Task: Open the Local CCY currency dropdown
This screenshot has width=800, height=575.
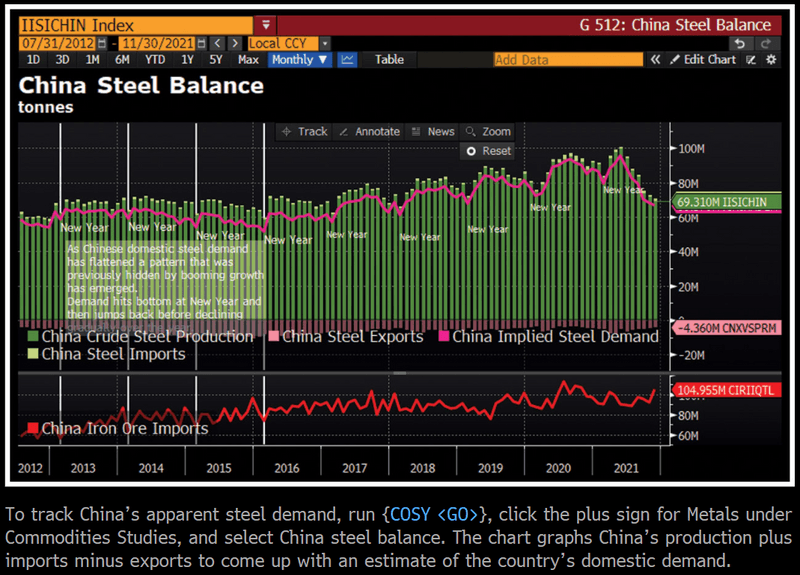Action: tap(290, 43)
